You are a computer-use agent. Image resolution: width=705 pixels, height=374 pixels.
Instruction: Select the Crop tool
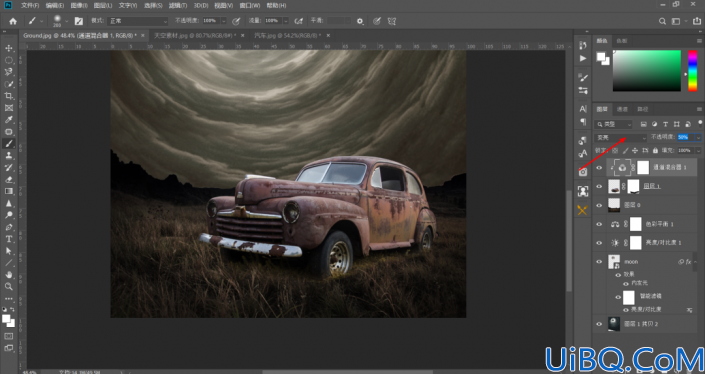[9, 96]
